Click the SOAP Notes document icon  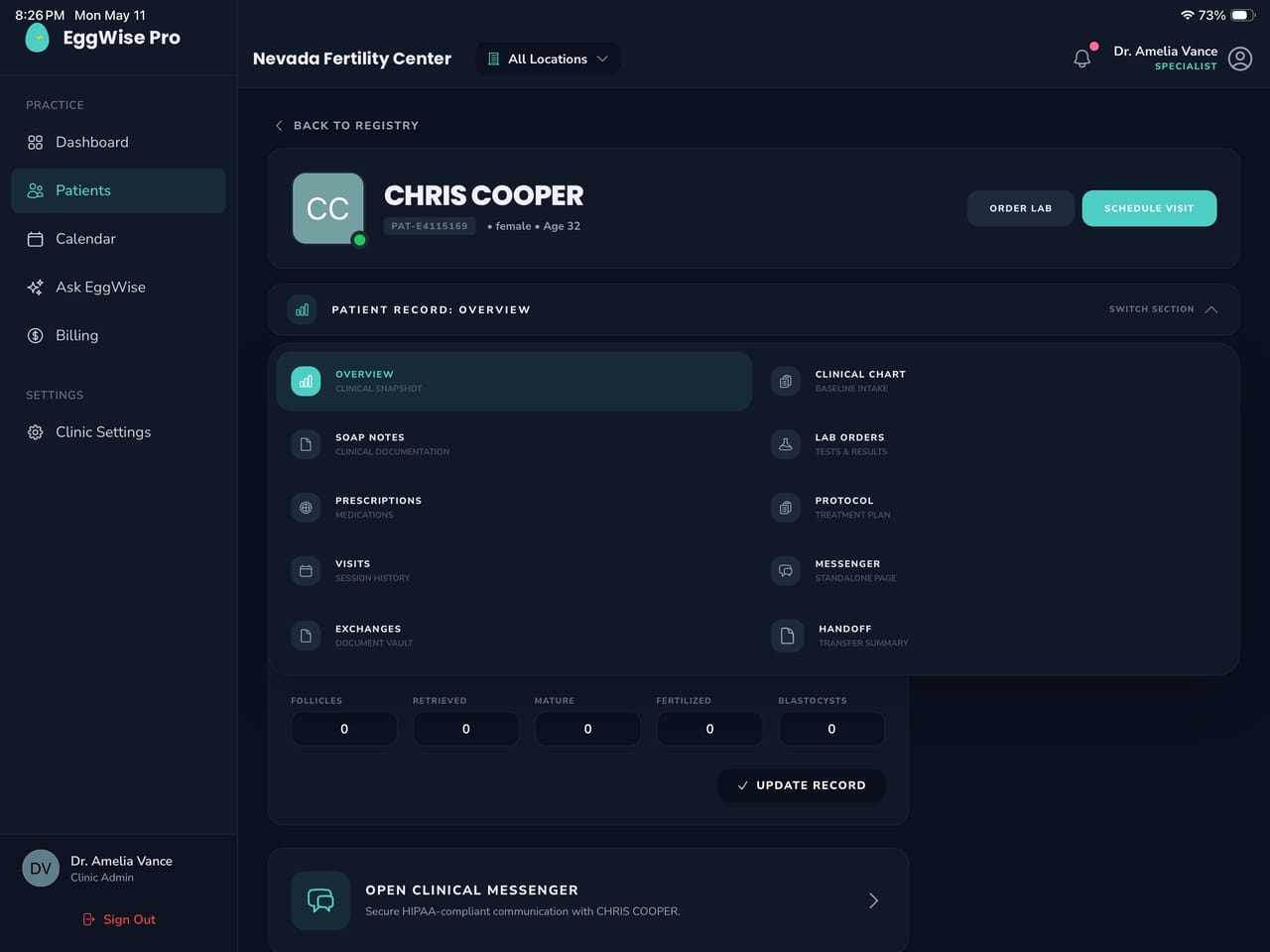[306, 444]
